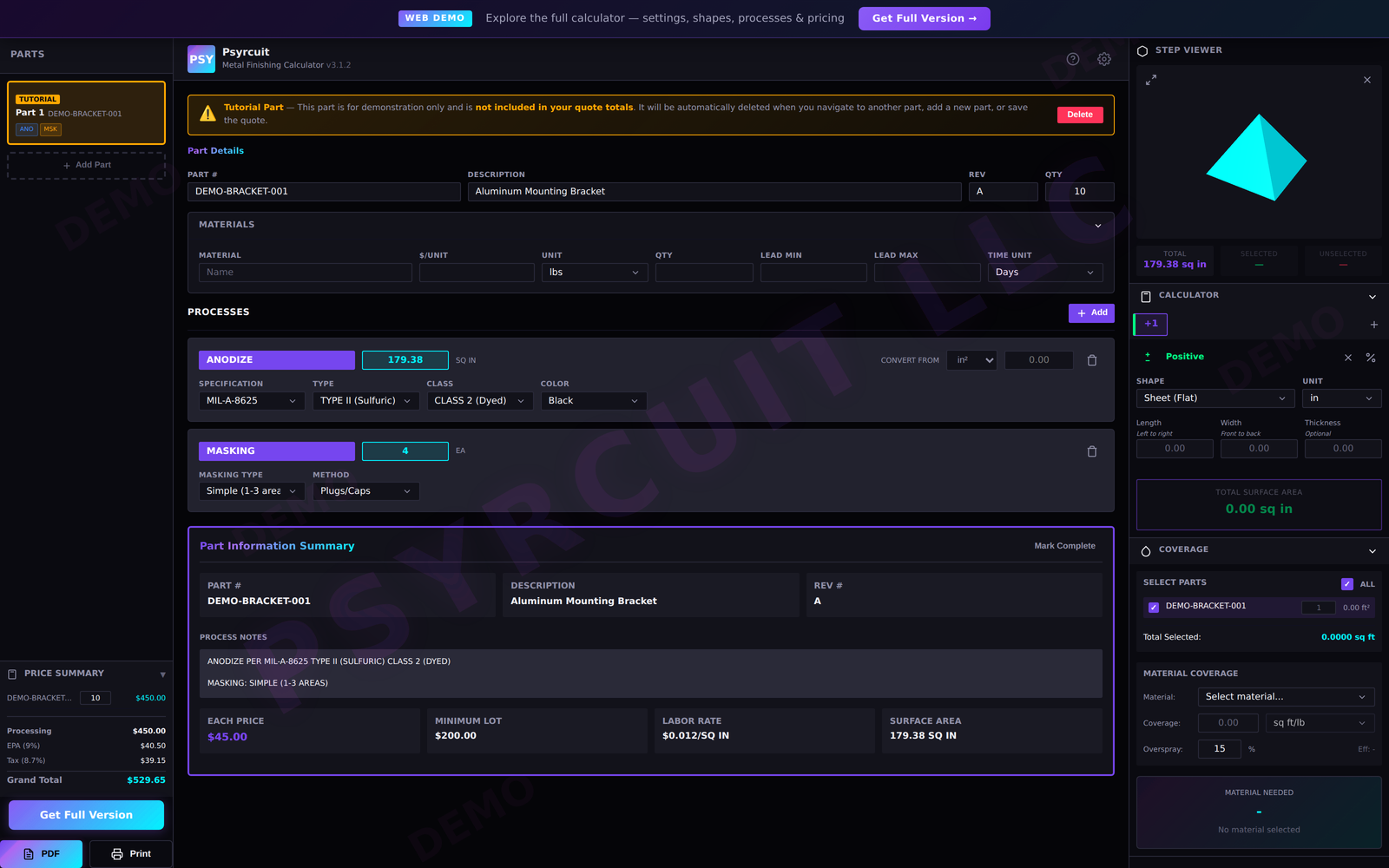Remove the Positive shape entry

click(1348, 358)
